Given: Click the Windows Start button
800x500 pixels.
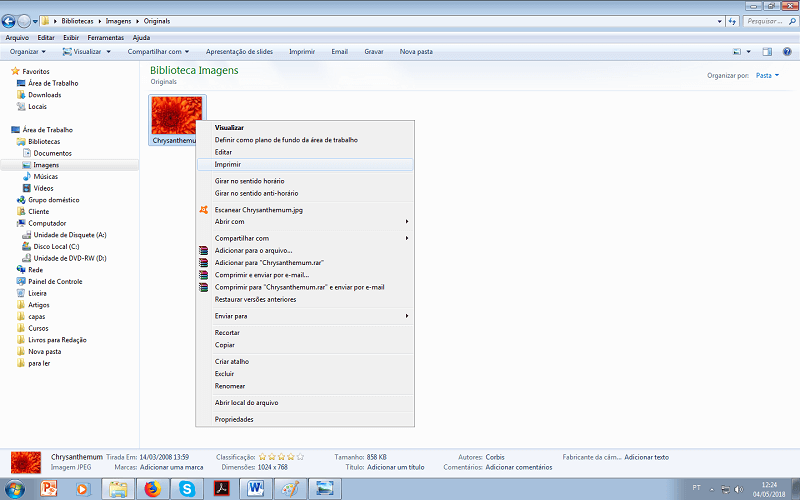Looking at the screenshot, I should tap(15, 489).
